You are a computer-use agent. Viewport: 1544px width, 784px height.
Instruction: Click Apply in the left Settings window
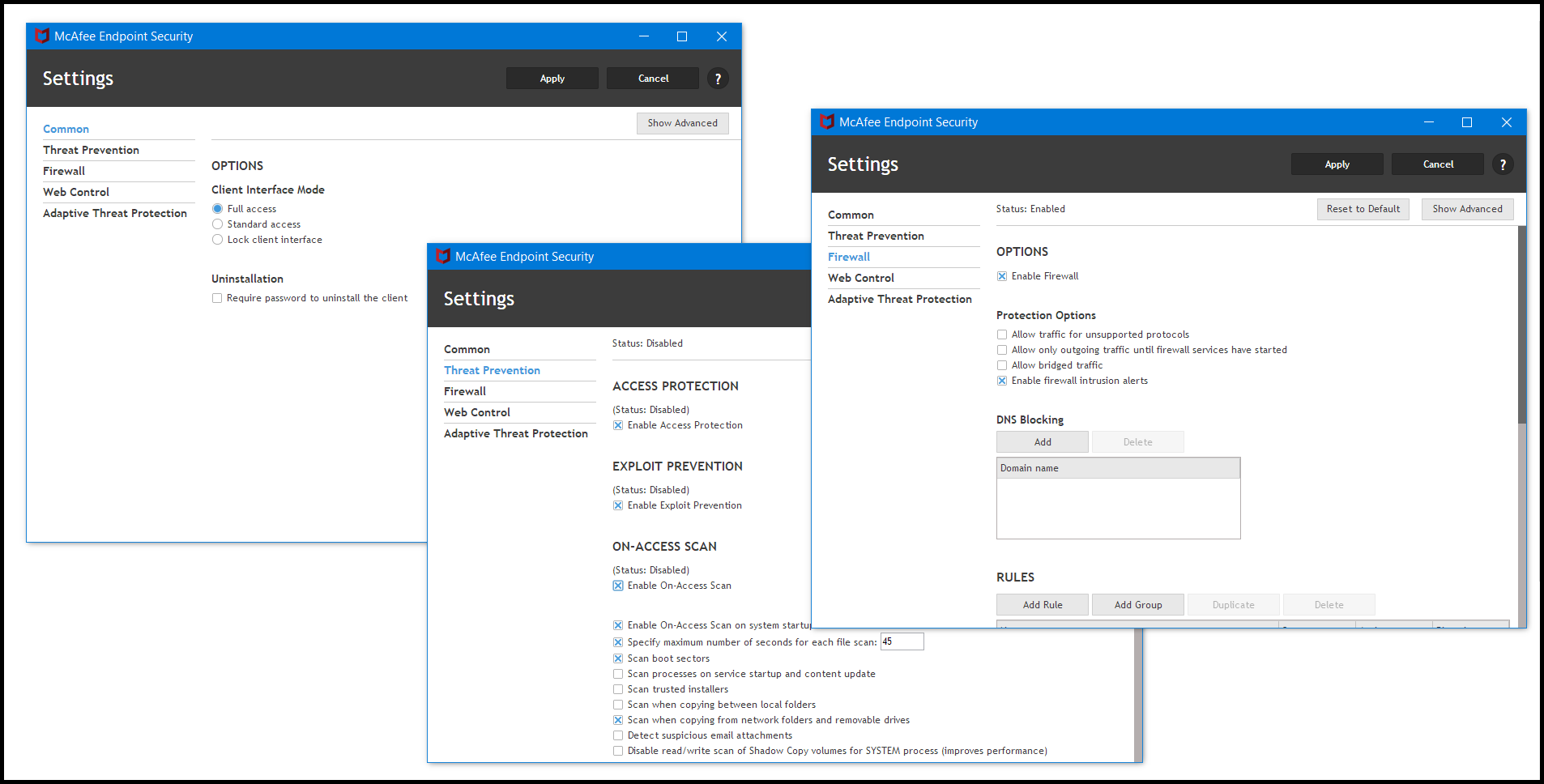coord(552,79)
